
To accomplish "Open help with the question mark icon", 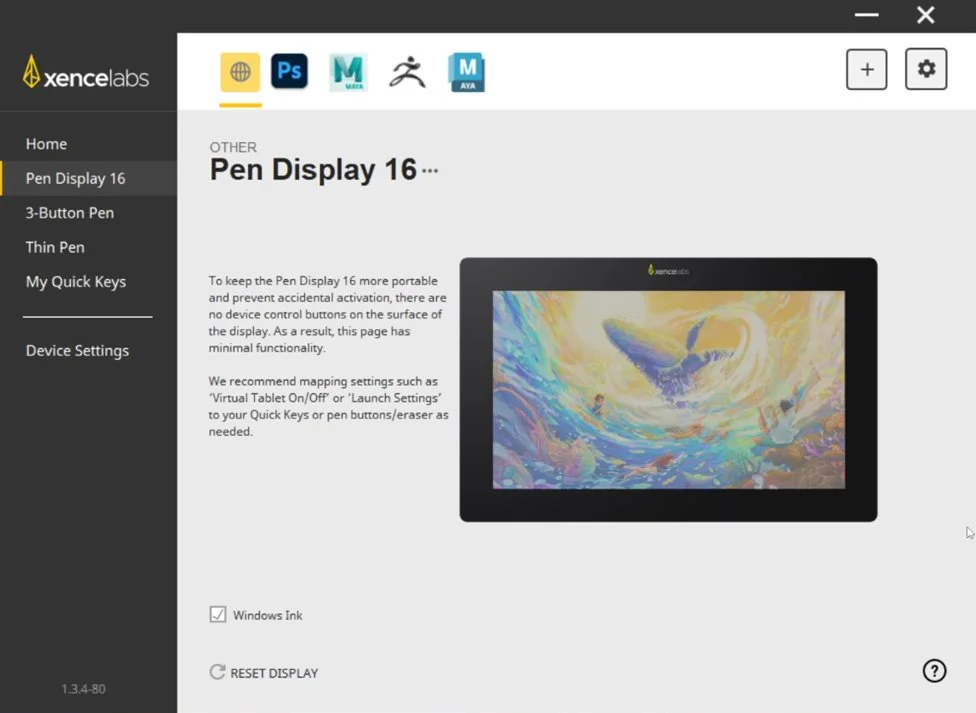I will tap(934, 671).
